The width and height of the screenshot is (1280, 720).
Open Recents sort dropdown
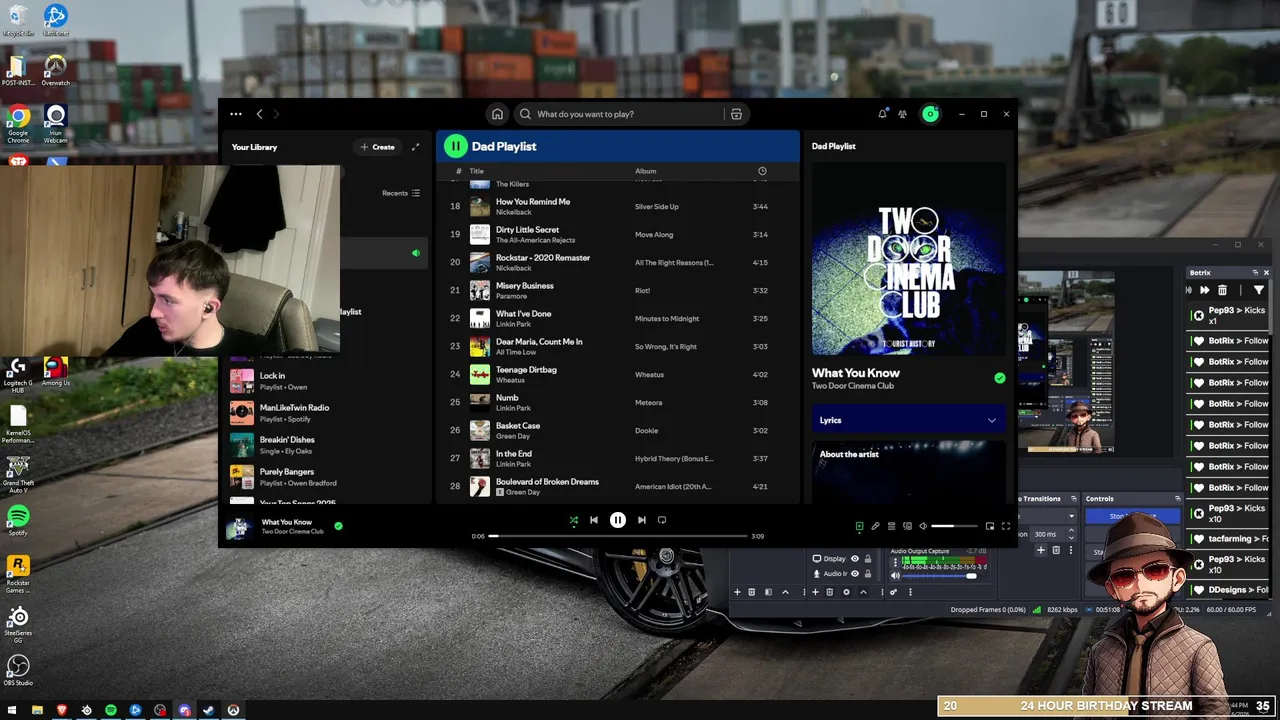[x=401, y=193]
